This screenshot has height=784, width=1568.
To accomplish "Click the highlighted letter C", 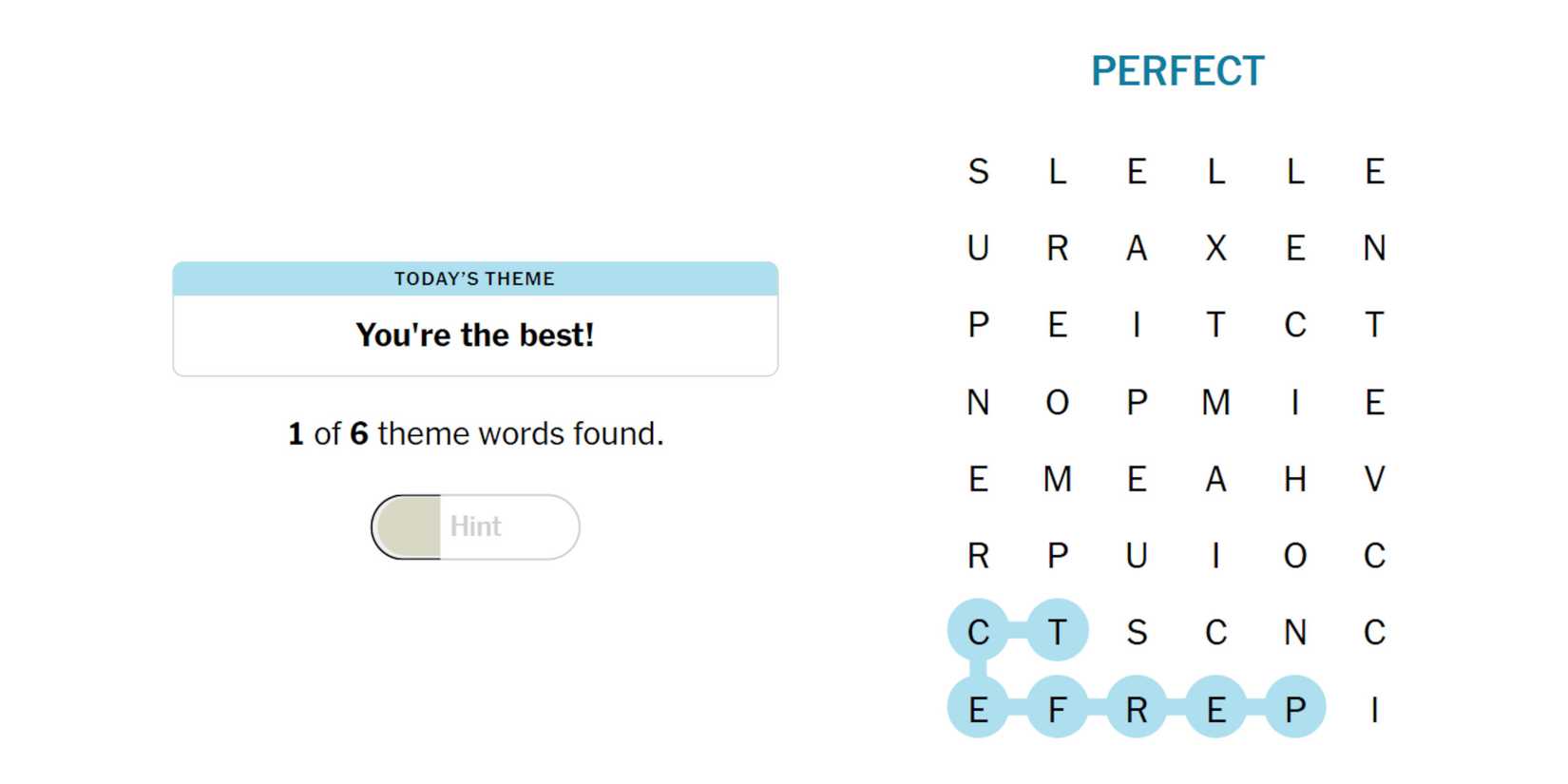I will tap(978, 631).
